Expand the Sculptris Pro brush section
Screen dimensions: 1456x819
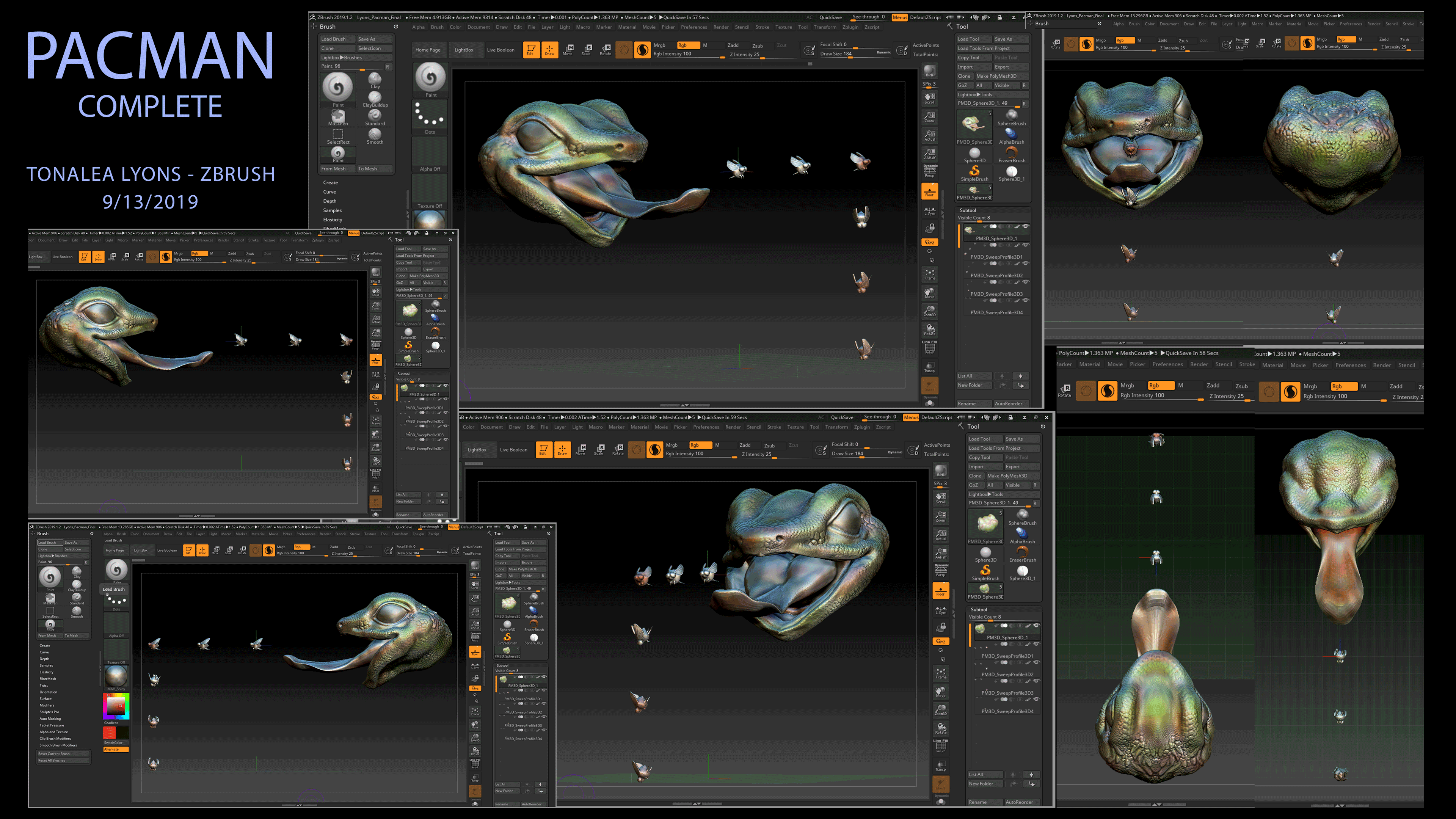click(49, 712)
